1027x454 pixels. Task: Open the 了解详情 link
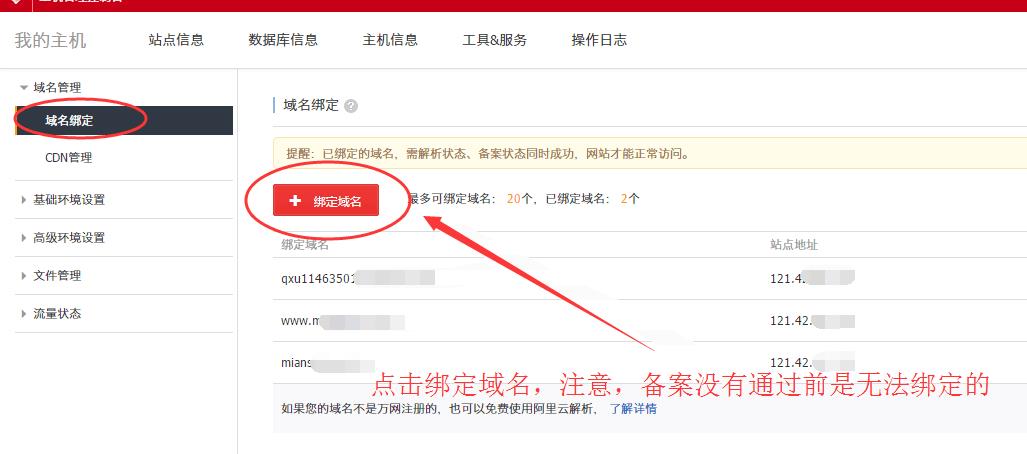click(x=633, y=409)
